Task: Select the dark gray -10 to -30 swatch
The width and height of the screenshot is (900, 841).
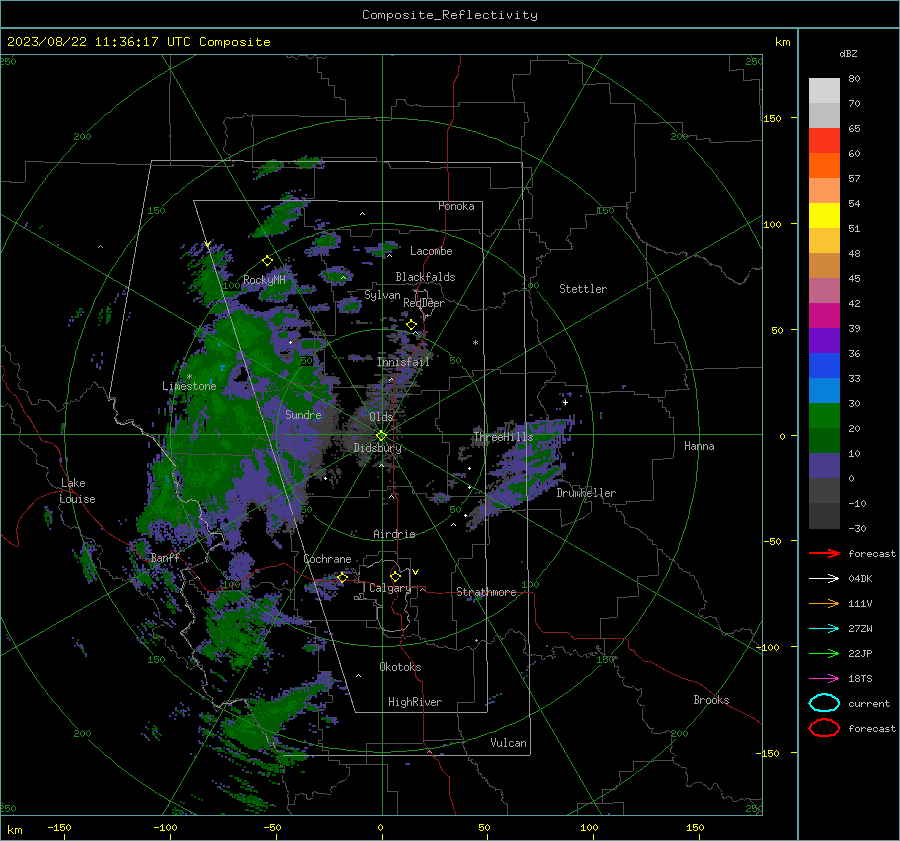Action: click(x=824, y=516)
